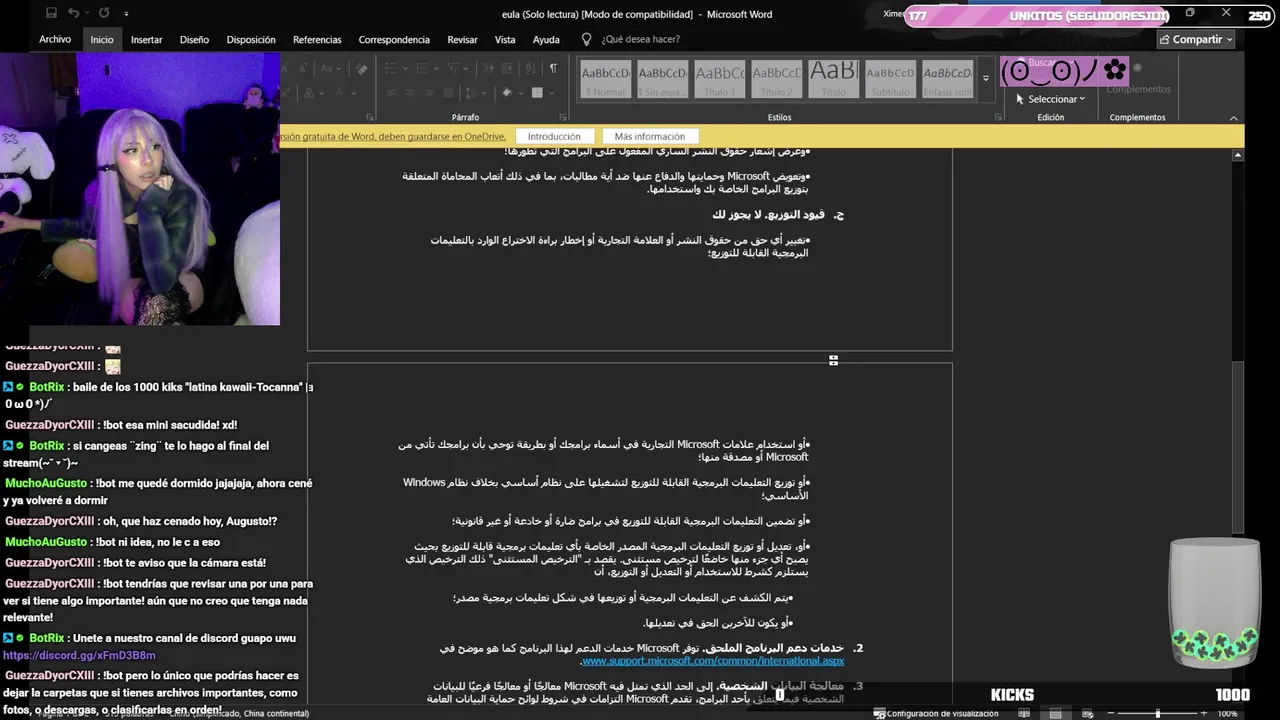Click MuchoAuGusto username in 'me quedé dormido' message

tap(45, 483)
